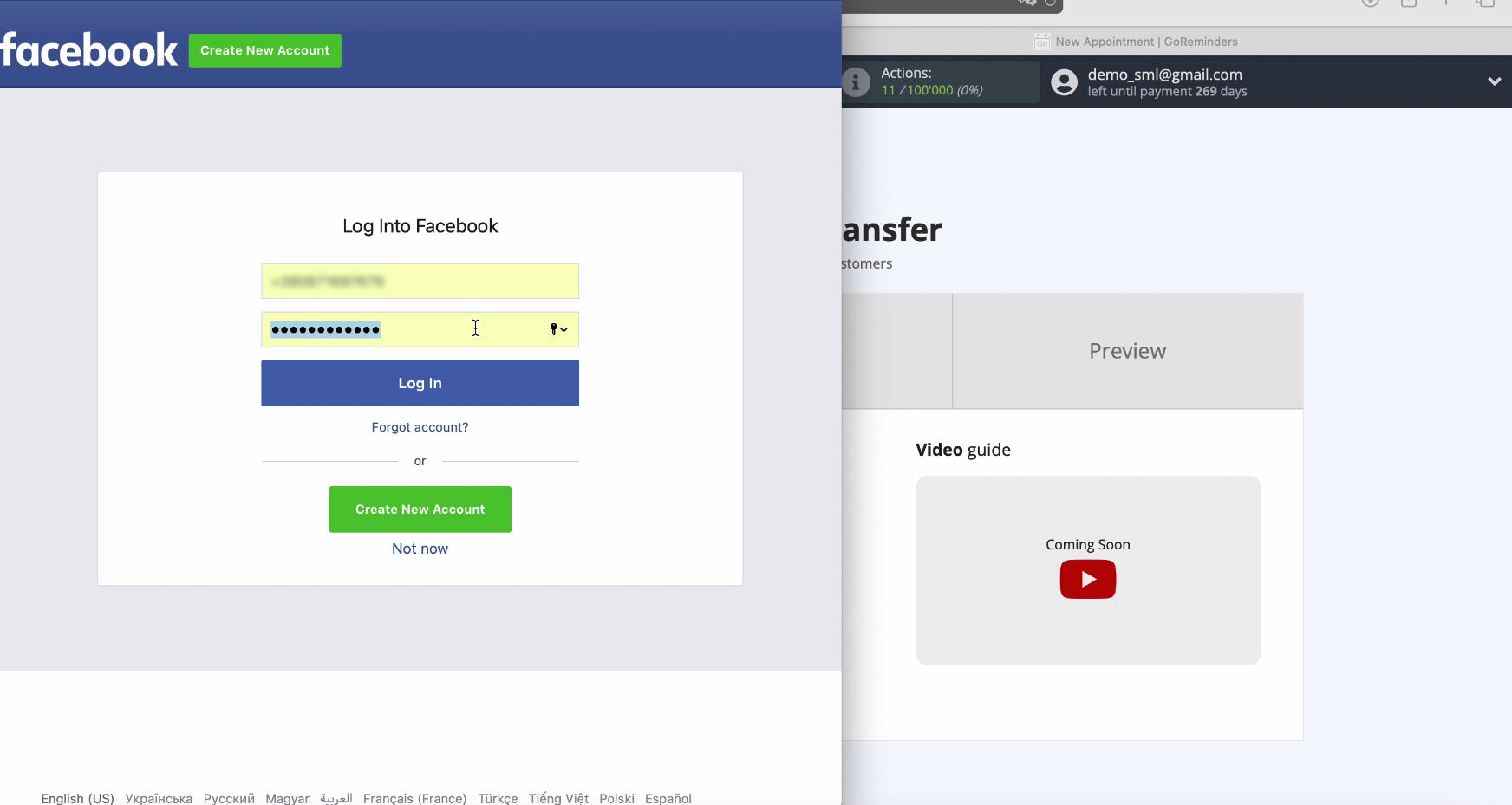Choose Polski language in footer
The height and width of the screenshot is (805, 1512).
tap(616, 798)
